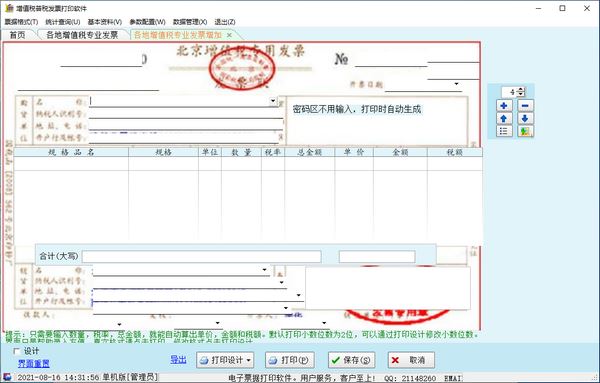Viewport: 600px width, 383px height.
Task: Click the 税率 column header
Action: [x=273, y=152]
